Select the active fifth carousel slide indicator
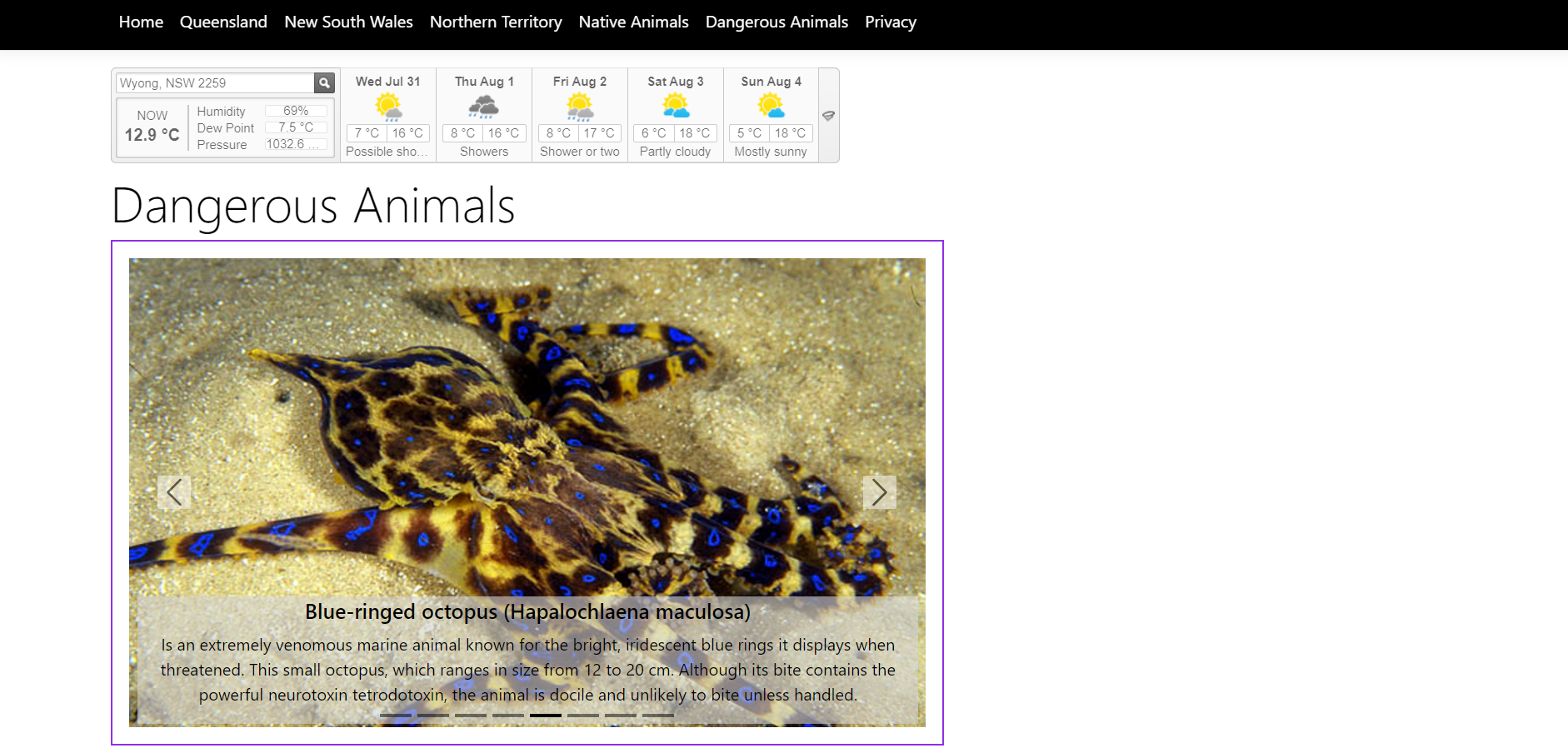Image resolution: width=1568 pixels, height=748 pixels. pyautogui.click(x=546, y=715)
